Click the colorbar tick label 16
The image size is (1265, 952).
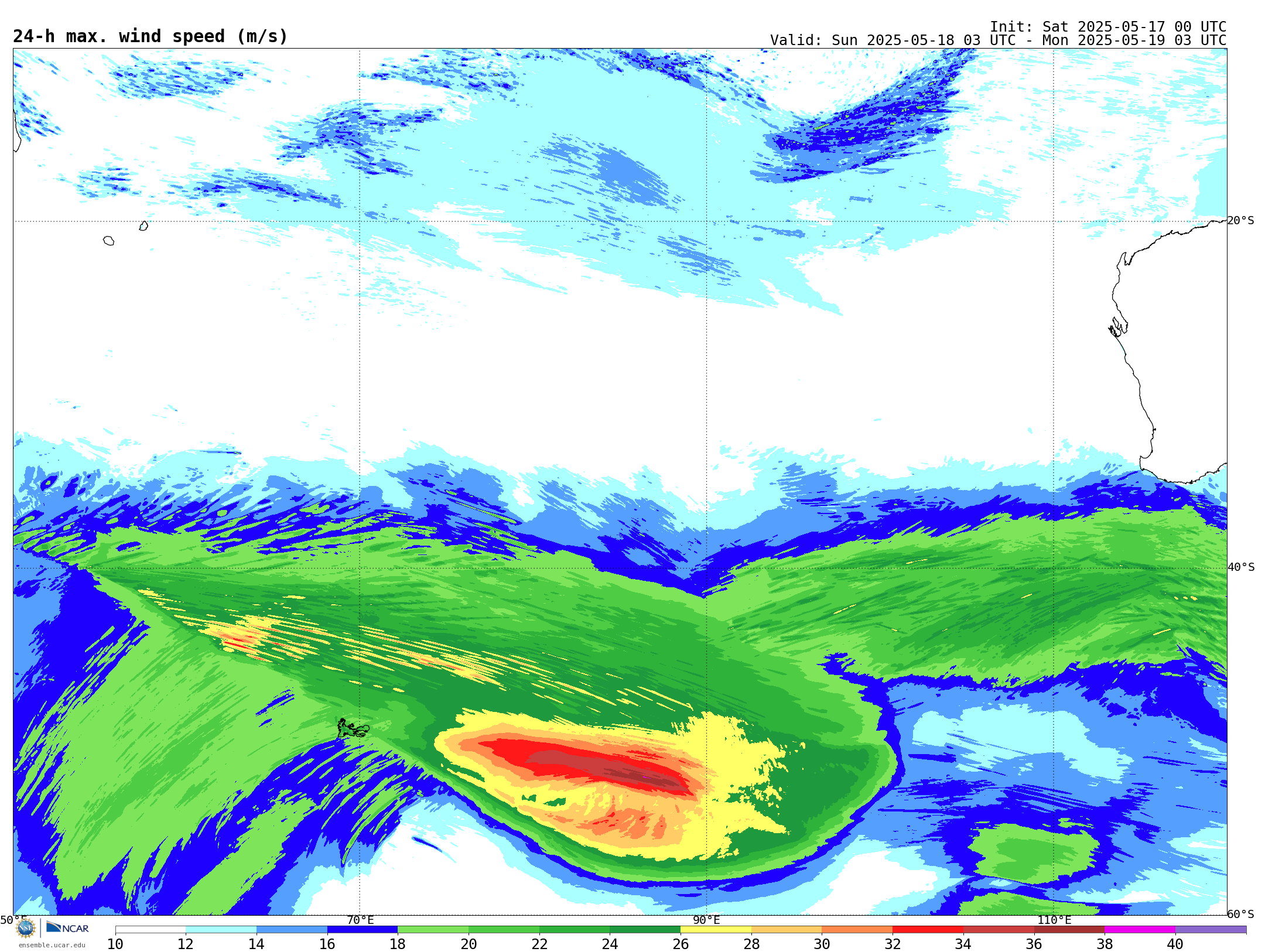tap(327, 944)
